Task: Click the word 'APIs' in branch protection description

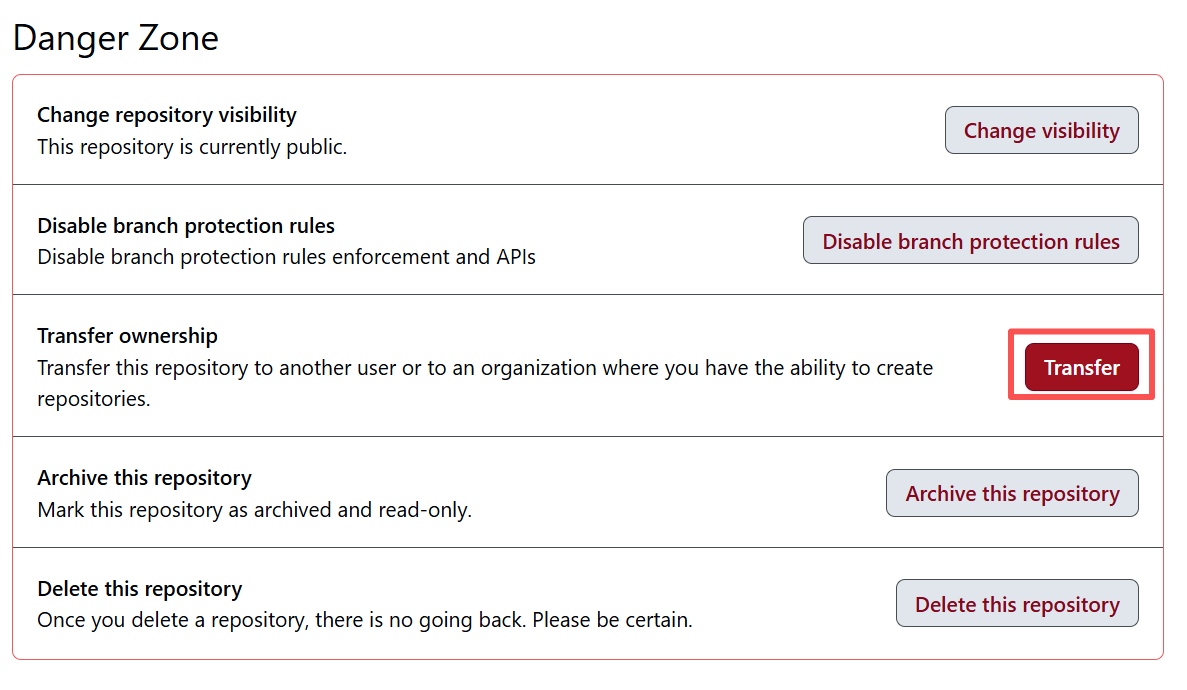Action: (515, 257)
